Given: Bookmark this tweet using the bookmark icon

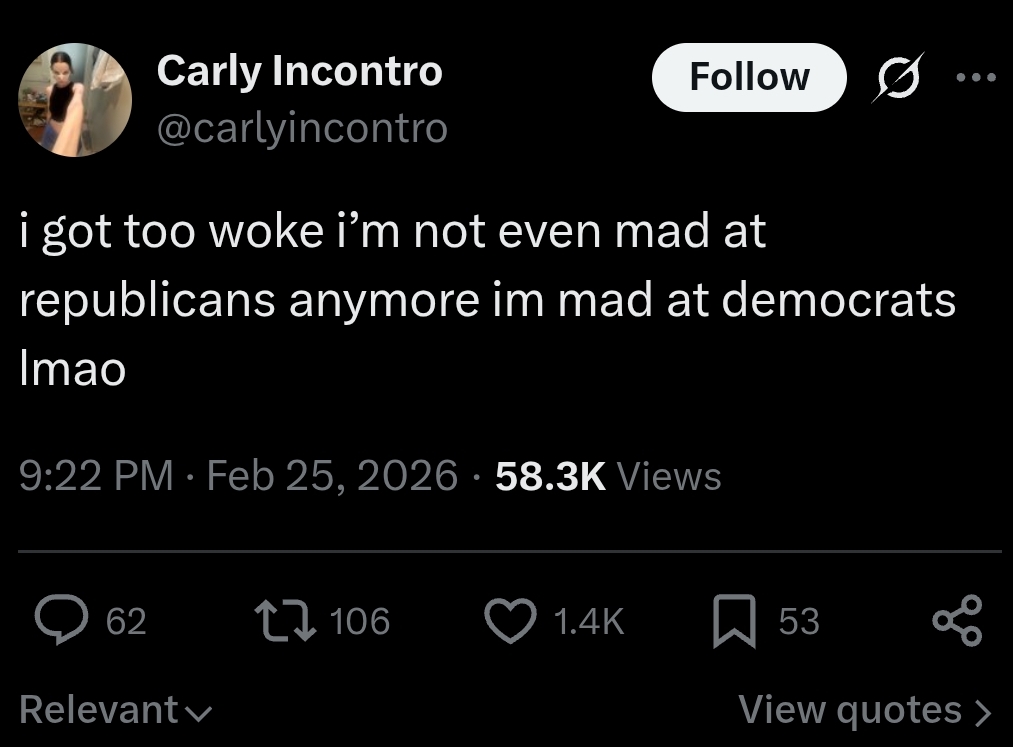Looking at the screenshot, I should (x=733, y=621).
